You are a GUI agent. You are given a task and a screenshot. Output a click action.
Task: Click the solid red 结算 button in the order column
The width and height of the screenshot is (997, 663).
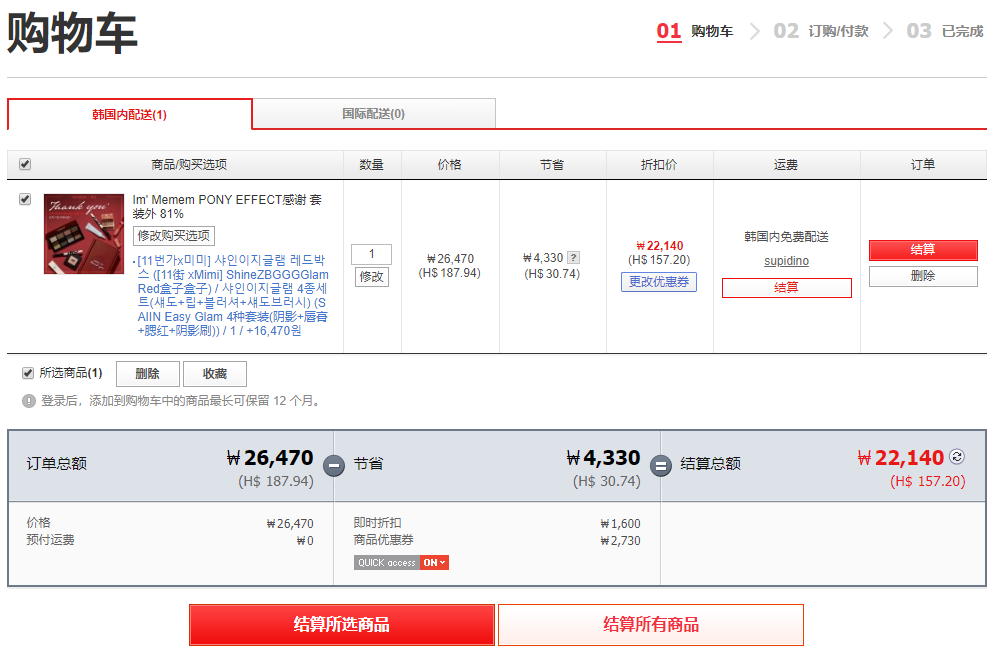[x=923, y=250]
